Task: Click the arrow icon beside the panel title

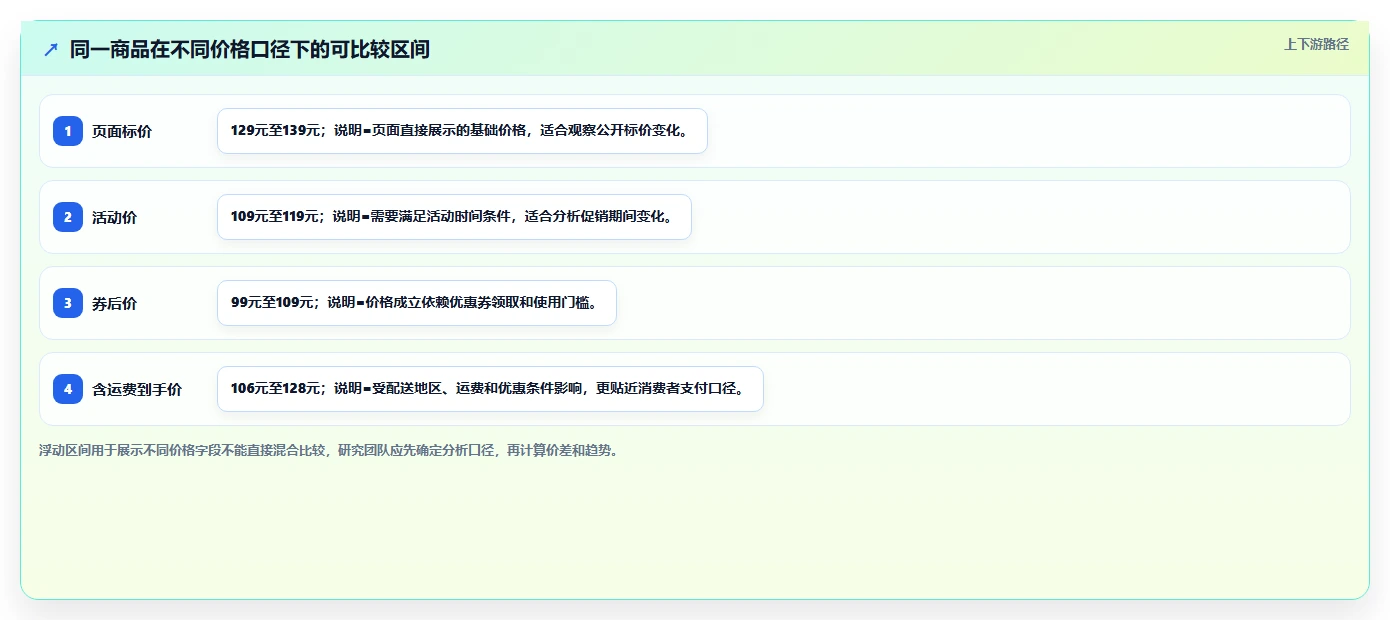Action: [x=51, y=49]
